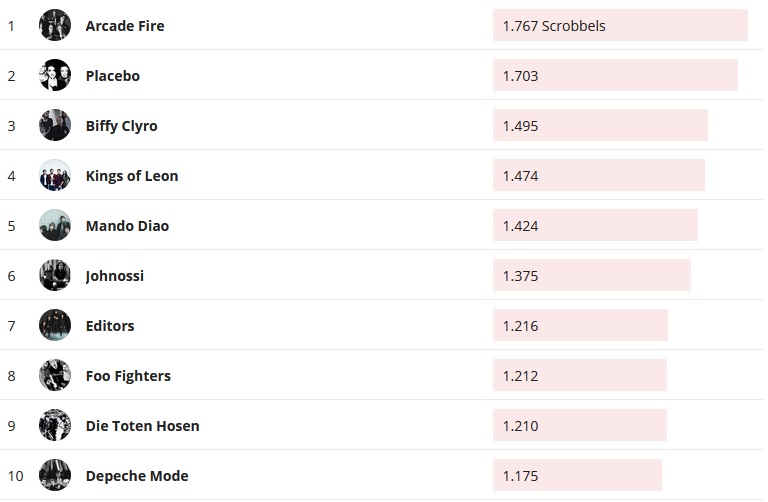Open the Editors avatar image
The image size is (768, 502).
tap(55, 325)
